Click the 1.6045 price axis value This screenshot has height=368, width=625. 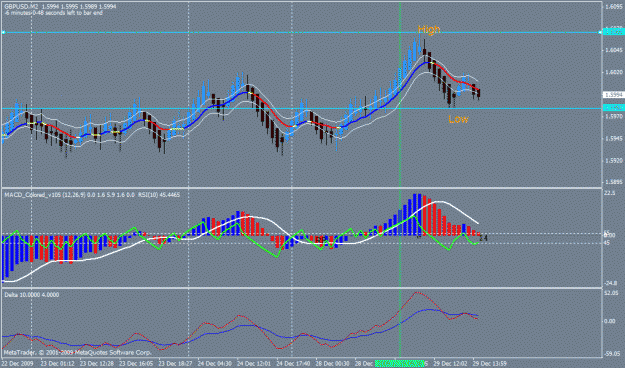pyautogui.click(x=613, y=50)
